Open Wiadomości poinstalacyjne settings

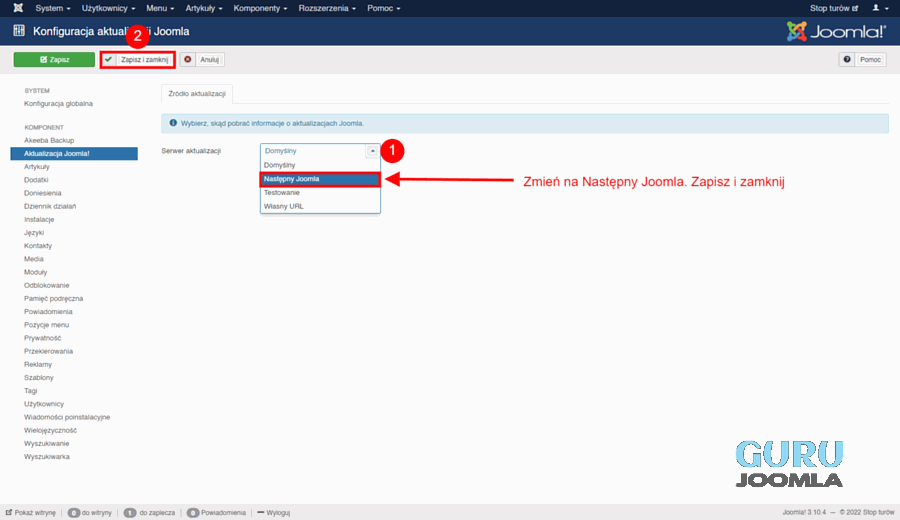point(67,417)
